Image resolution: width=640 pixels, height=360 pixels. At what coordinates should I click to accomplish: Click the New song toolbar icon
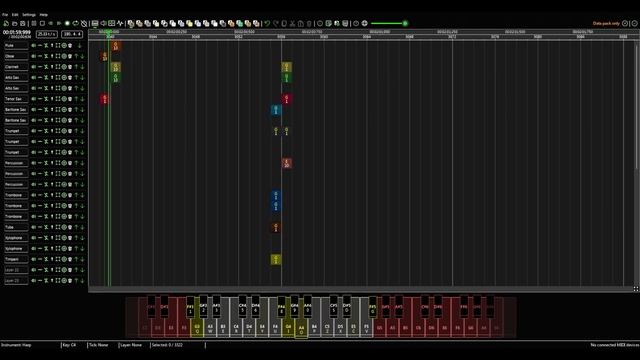click(6, 23)
